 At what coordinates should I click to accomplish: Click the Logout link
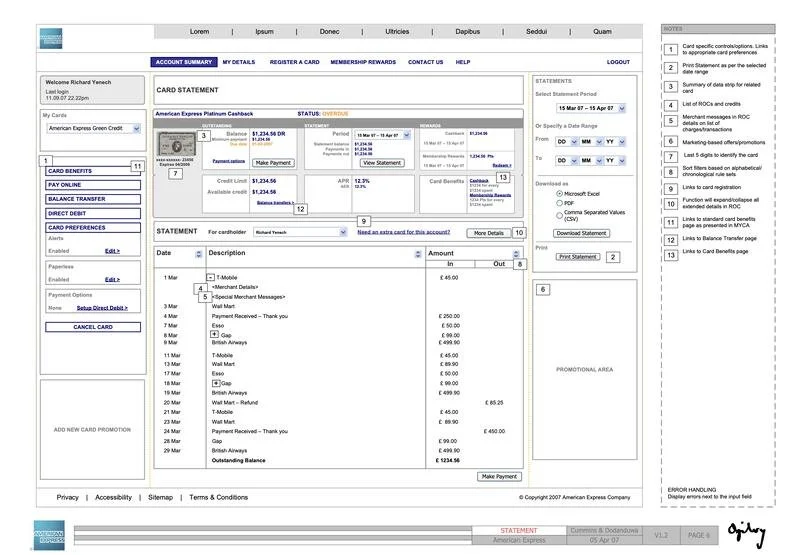click(x=618, y=62)
